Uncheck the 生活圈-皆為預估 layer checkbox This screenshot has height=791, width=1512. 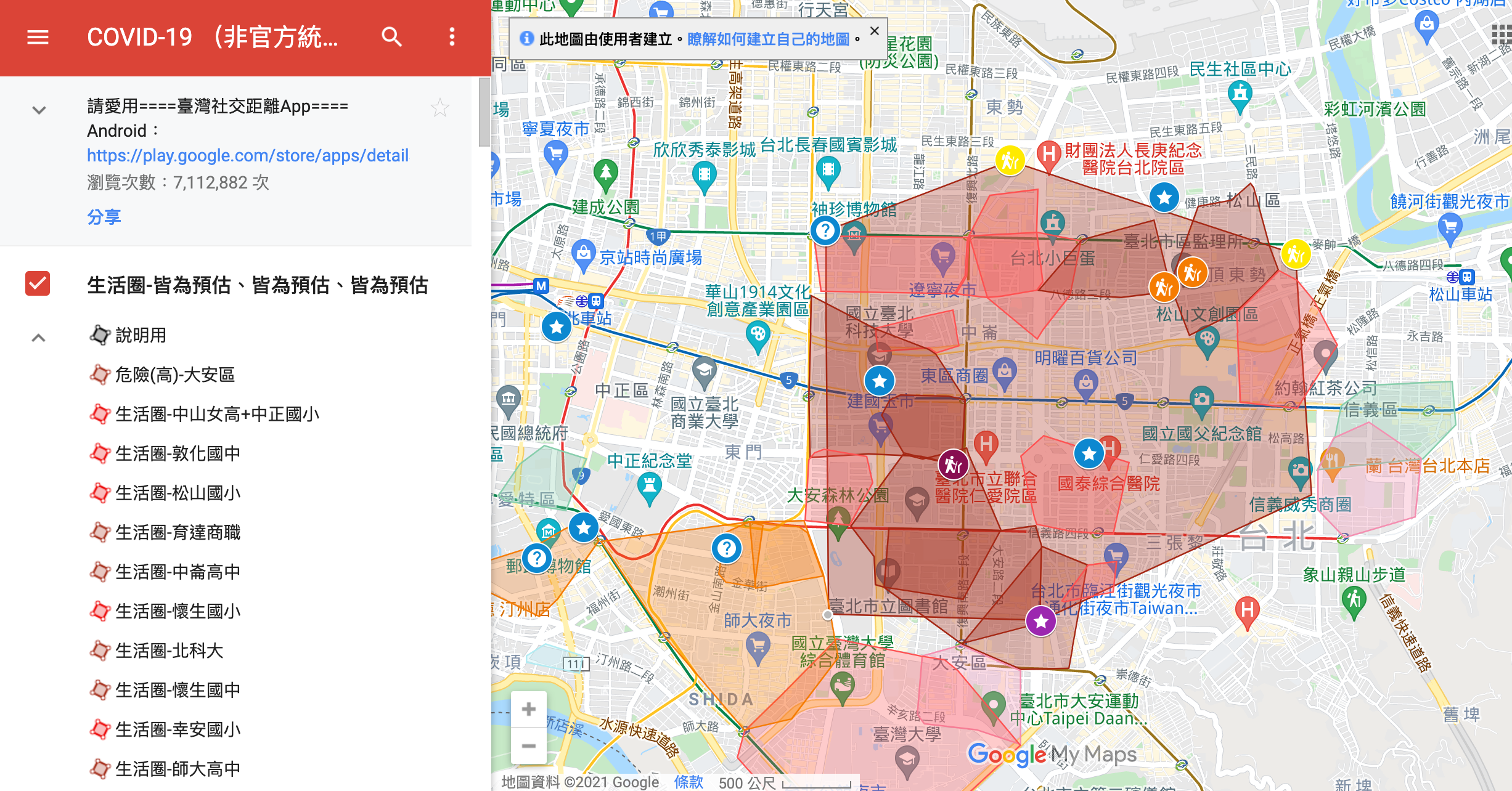pos(38,284)
